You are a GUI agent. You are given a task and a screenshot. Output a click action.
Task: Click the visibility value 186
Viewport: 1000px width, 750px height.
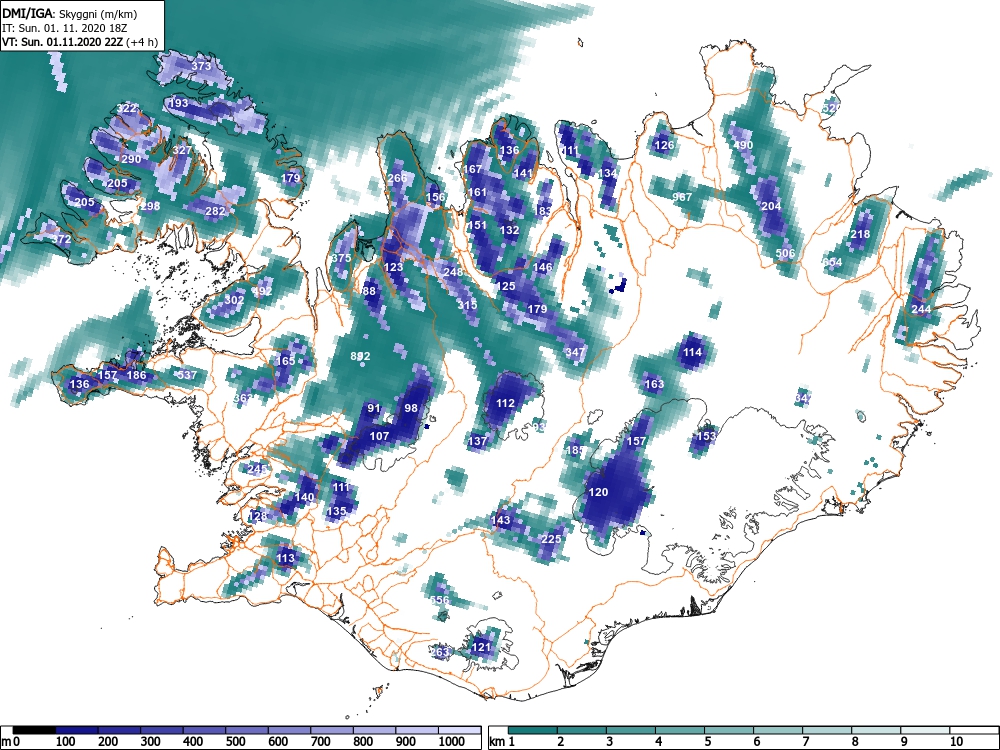(x=136, y=375)
